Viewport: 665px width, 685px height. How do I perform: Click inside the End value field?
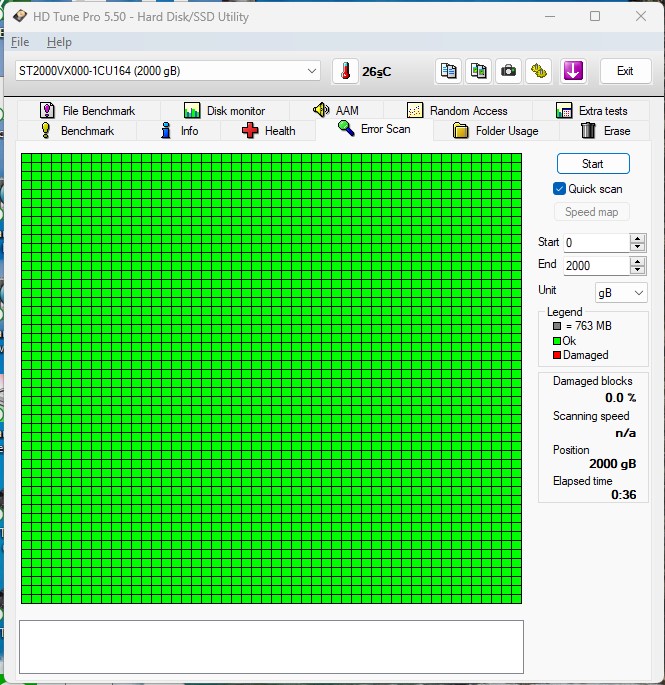click(x=595, y=265)
